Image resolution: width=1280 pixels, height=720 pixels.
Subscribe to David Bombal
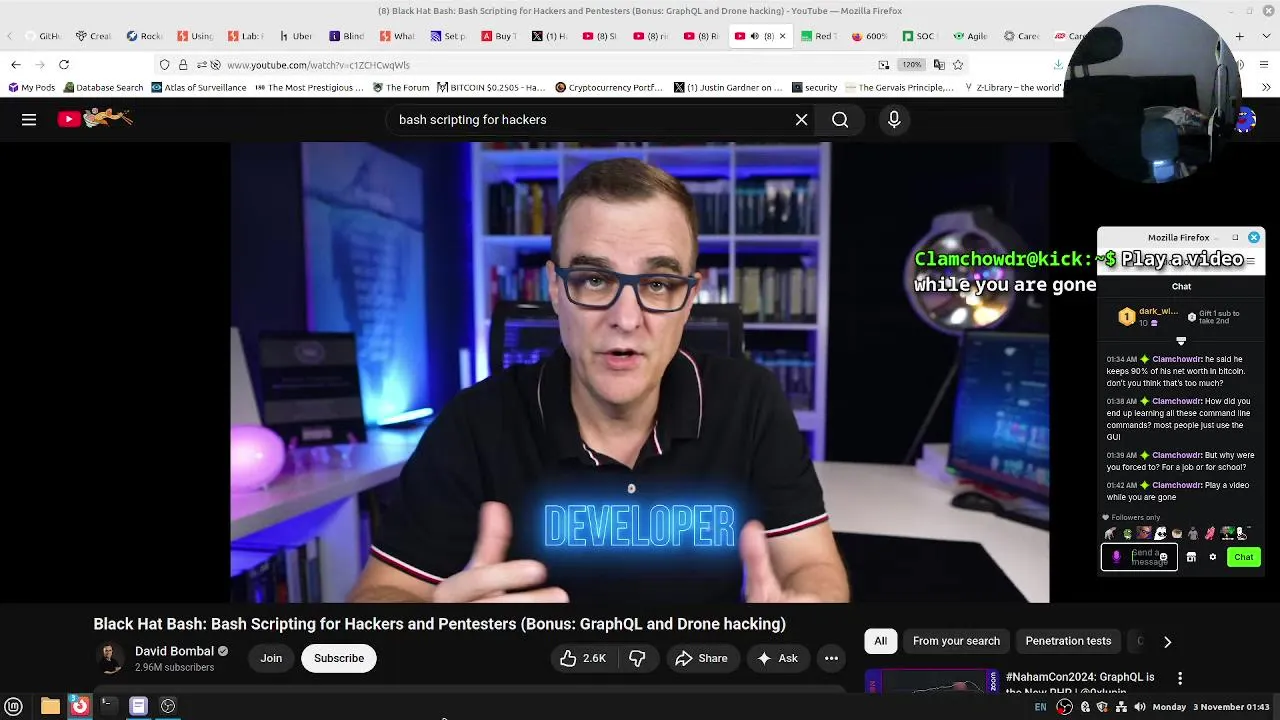pyautogui.click(x=339, y=658)
